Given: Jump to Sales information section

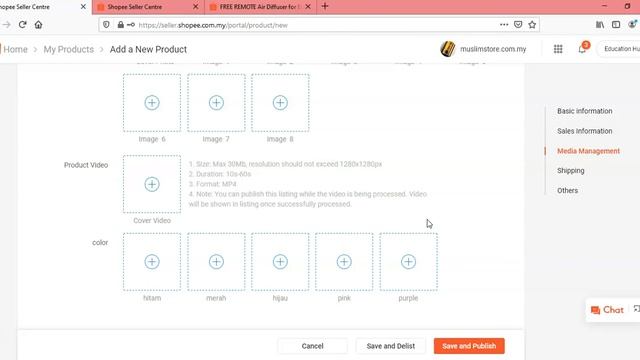Looking at the screenshot, I should coord(584,131).
